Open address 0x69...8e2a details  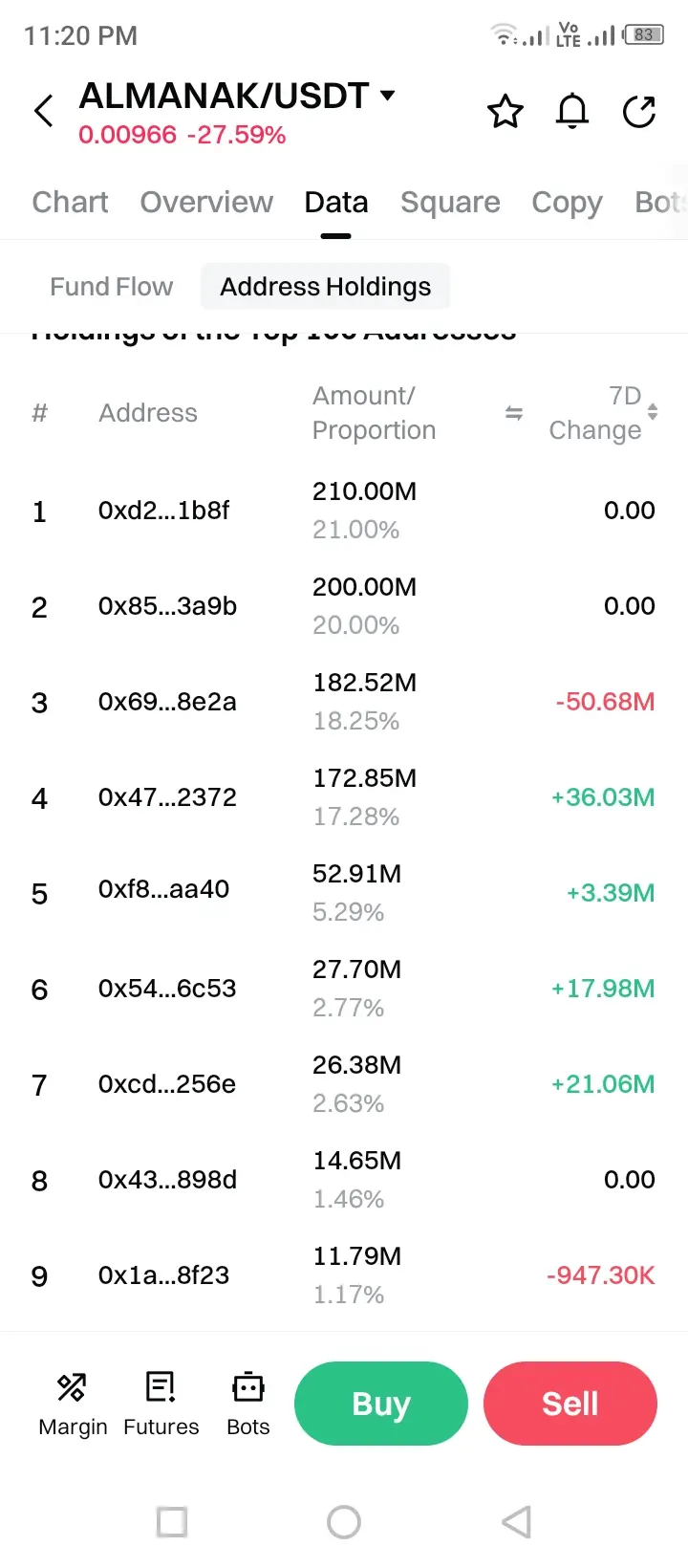pos(167,702)
